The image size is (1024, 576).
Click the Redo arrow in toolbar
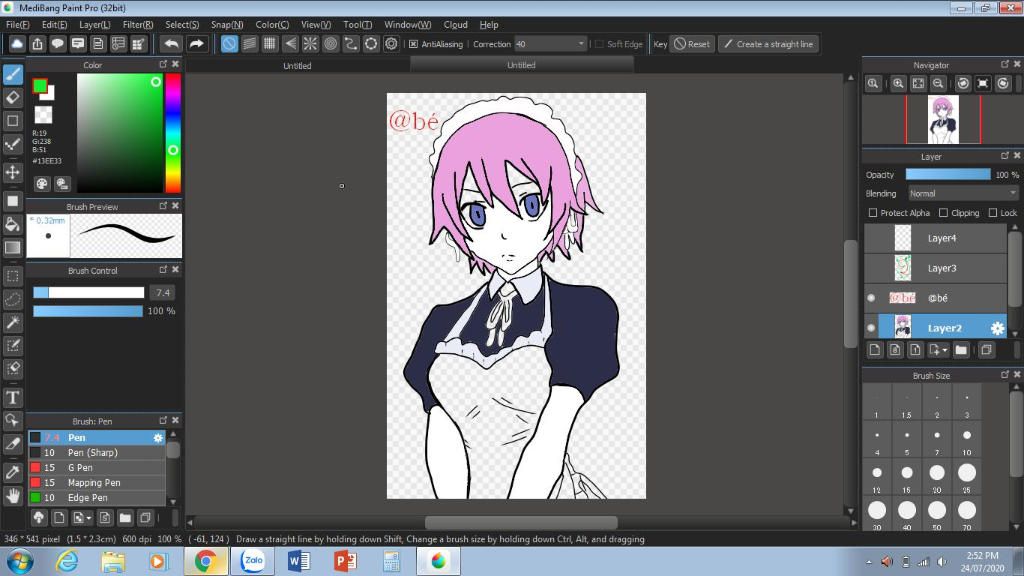[196, 44]
